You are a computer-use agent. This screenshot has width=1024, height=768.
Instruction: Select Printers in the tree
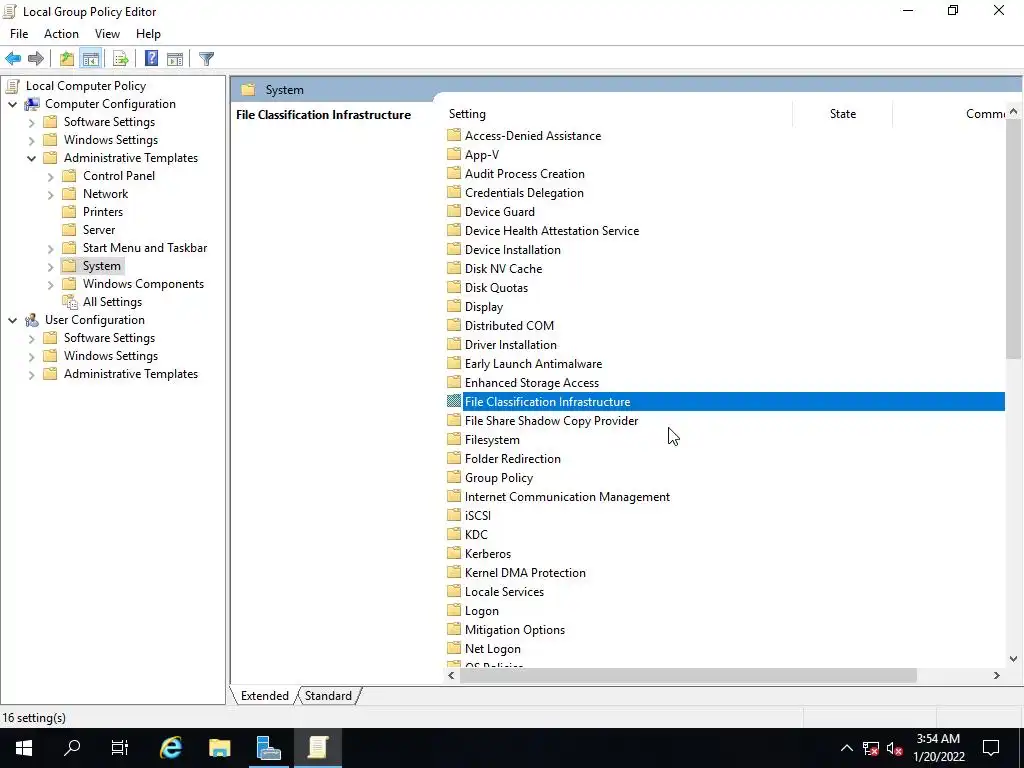pyautogui.click(x=103, y=212)
